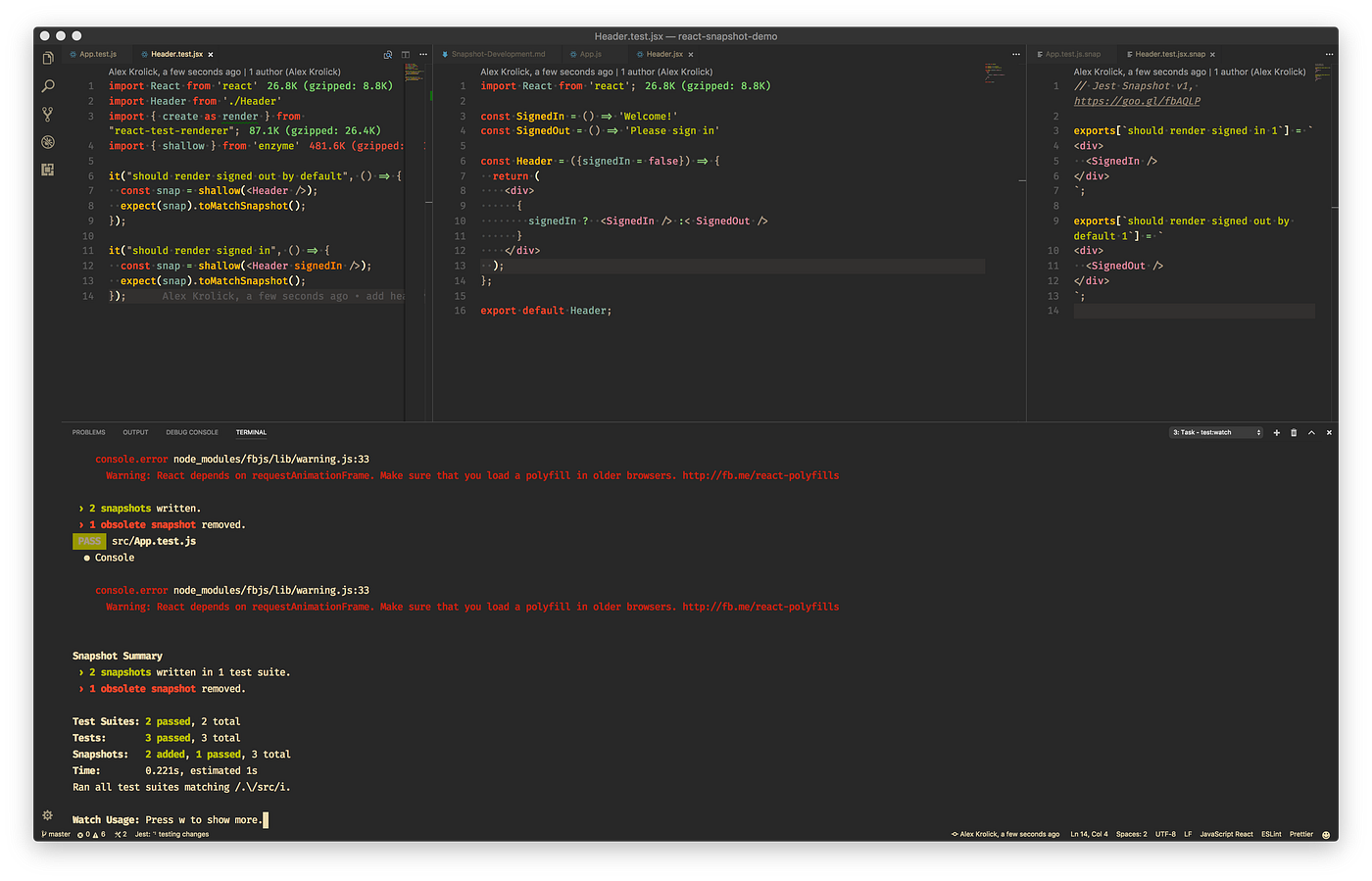The width and height of the screenshot is (1372, 881).
Task: Open the Search view in activity bar
Action: pyautogui.click(x=48, y=86)
